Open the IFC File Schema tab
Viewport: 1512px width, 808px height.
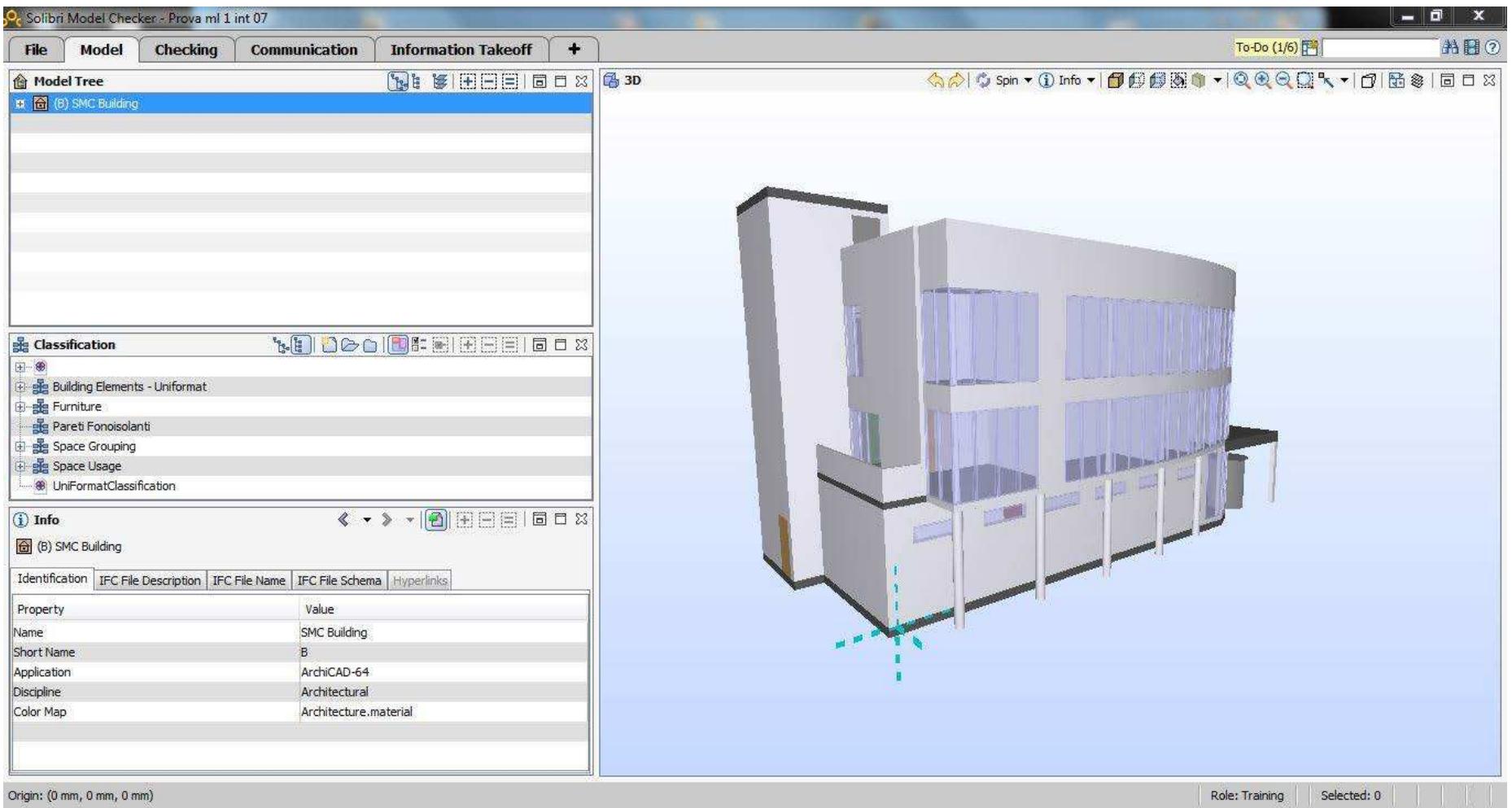tap(339, 580)
